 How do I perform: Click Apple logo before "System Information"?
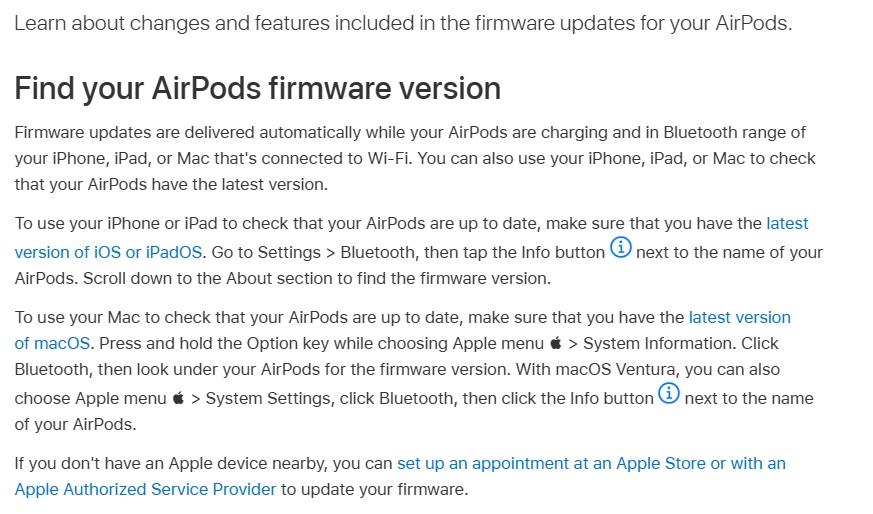(x=556, y=344)
